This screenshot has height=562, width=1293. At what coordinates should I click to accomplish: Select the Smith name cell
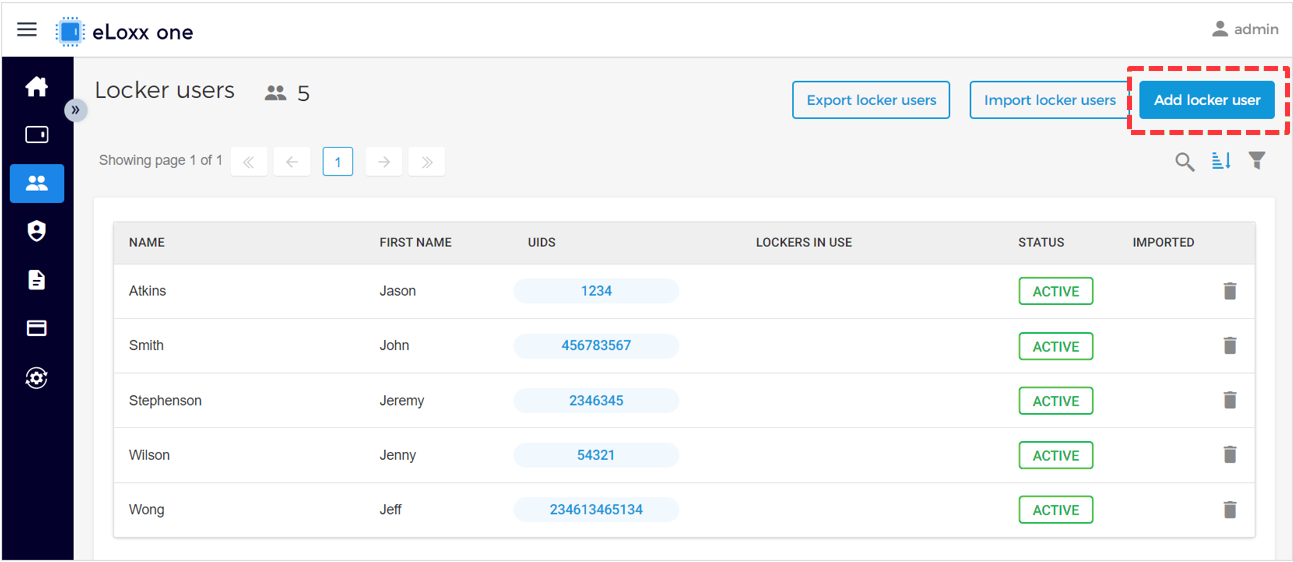pyautogui.click(x=146, y=345)
